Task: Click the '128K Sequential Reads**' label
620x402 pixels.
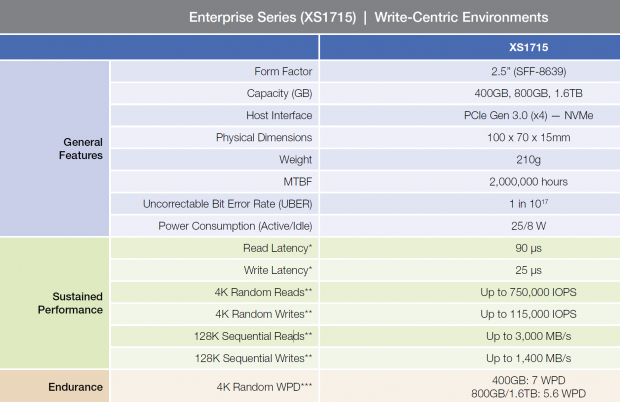Action: [x=253, y=336]
